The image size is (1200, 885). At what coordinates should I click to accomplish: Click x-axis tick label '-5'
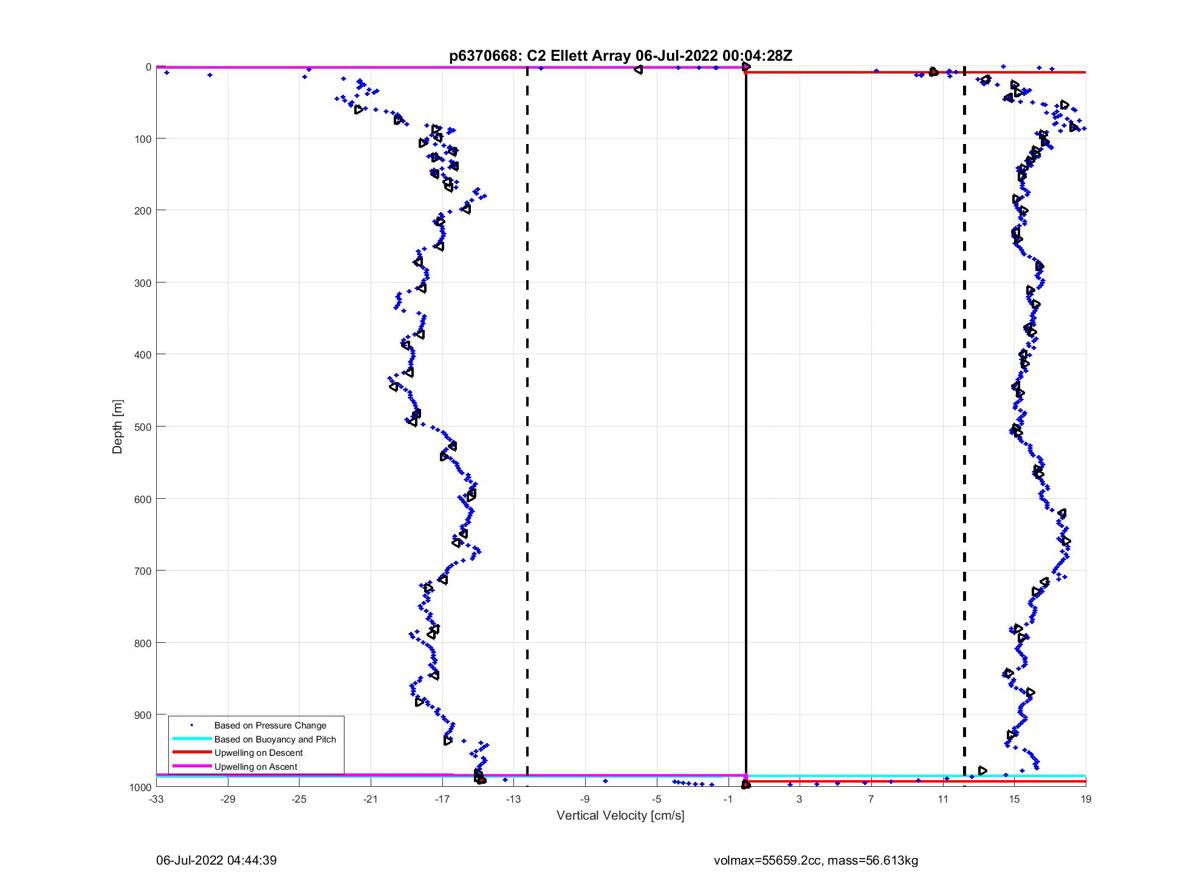[657, 800]
